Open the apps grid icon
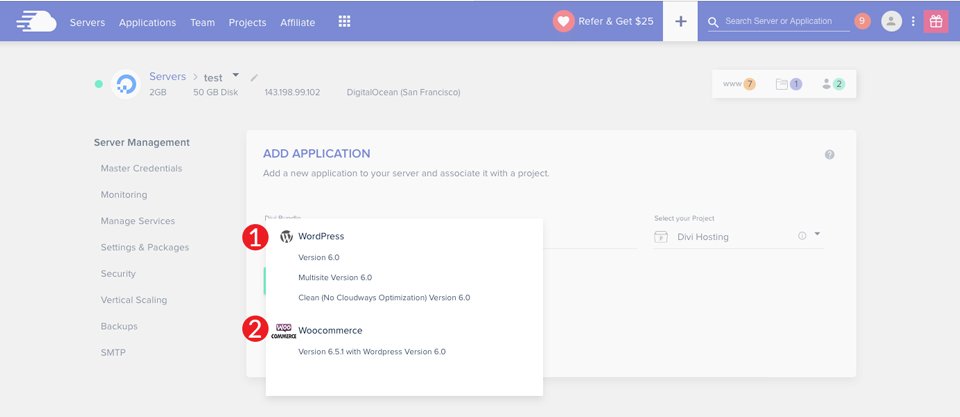 tap(344, 21)
